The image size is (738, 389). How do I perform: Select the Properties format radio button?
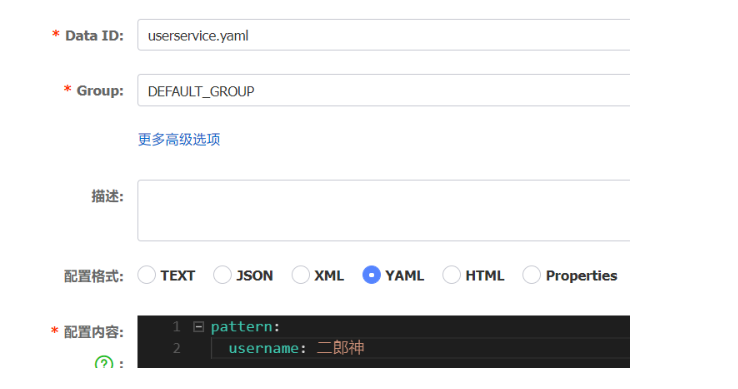coord(531,275)
